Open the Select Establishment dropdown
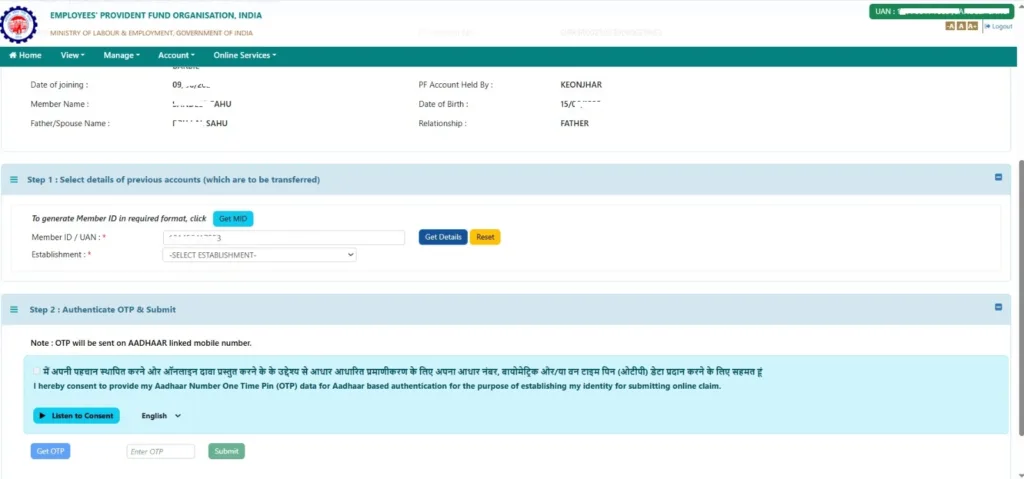 [259, 255]
